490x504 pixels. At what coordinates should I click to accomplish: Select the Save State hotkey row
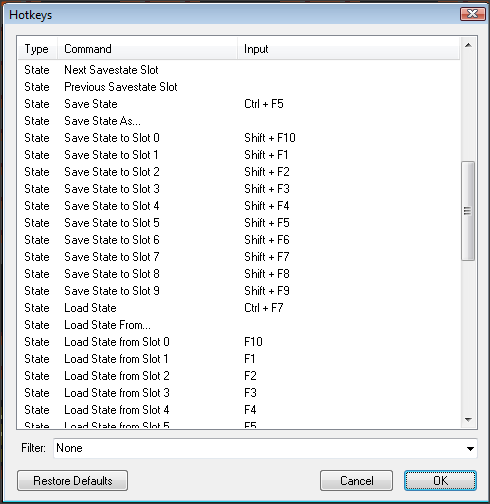point(239,104)
